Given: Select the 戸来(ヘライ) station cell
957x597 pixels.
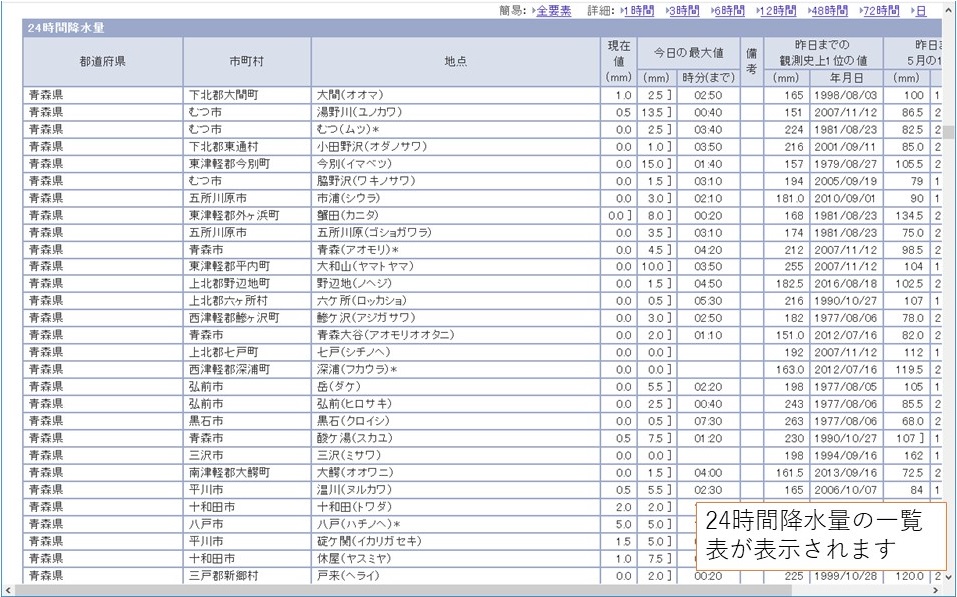Looking at the screenshot, I should pos(455,575).
